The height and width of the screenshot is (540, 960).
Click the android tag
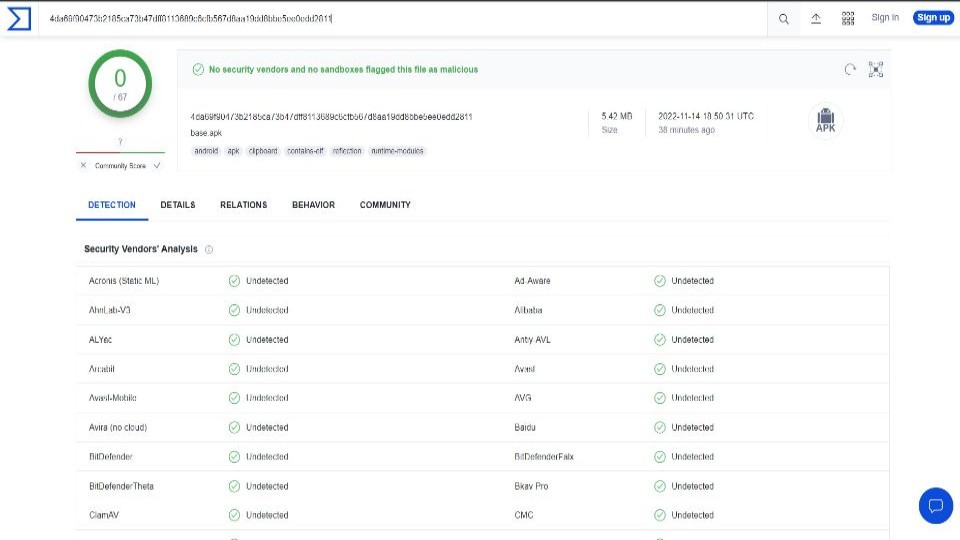206,151
